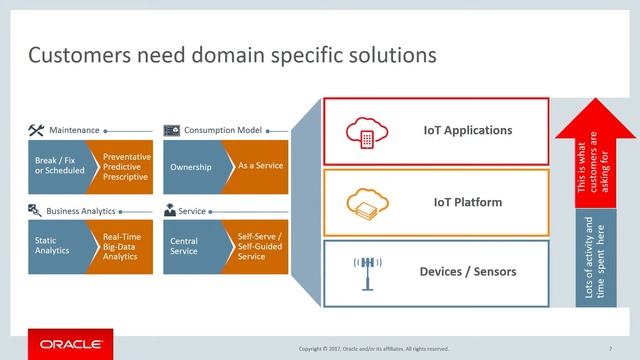The width and height of the screenshot is (640, 360).
Task: Click the IoT Applications cloud device icon
Action: click(x=367, y=133)
